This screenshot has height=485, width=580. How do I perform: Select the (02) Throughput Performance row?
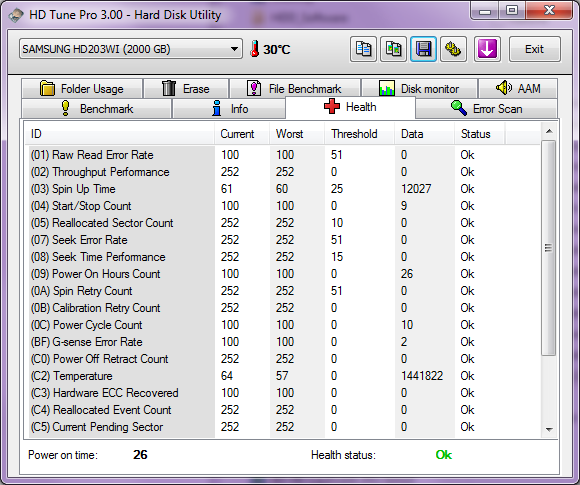(x=282, y=172)
